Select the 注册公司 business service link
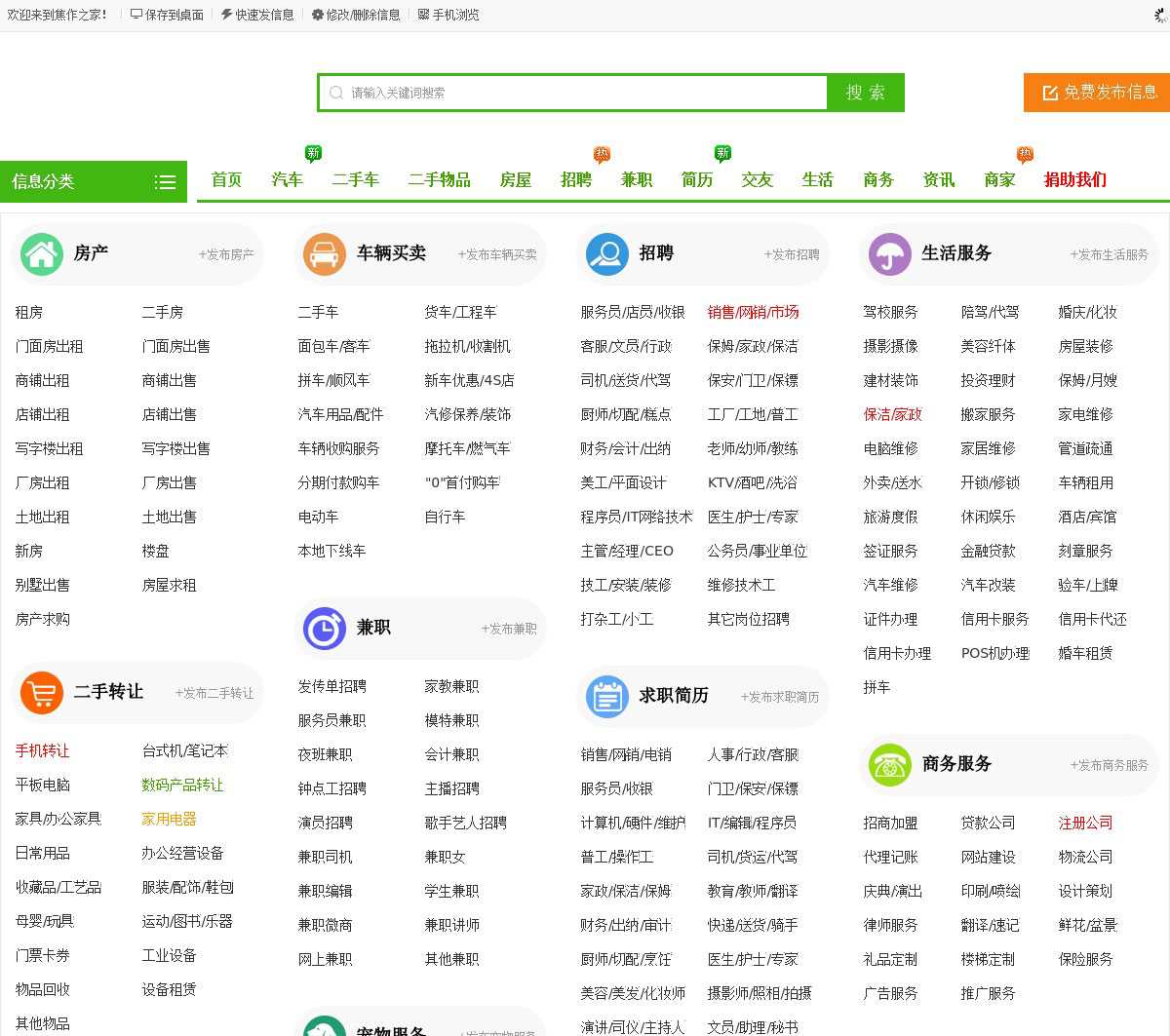 [1085, 823]
